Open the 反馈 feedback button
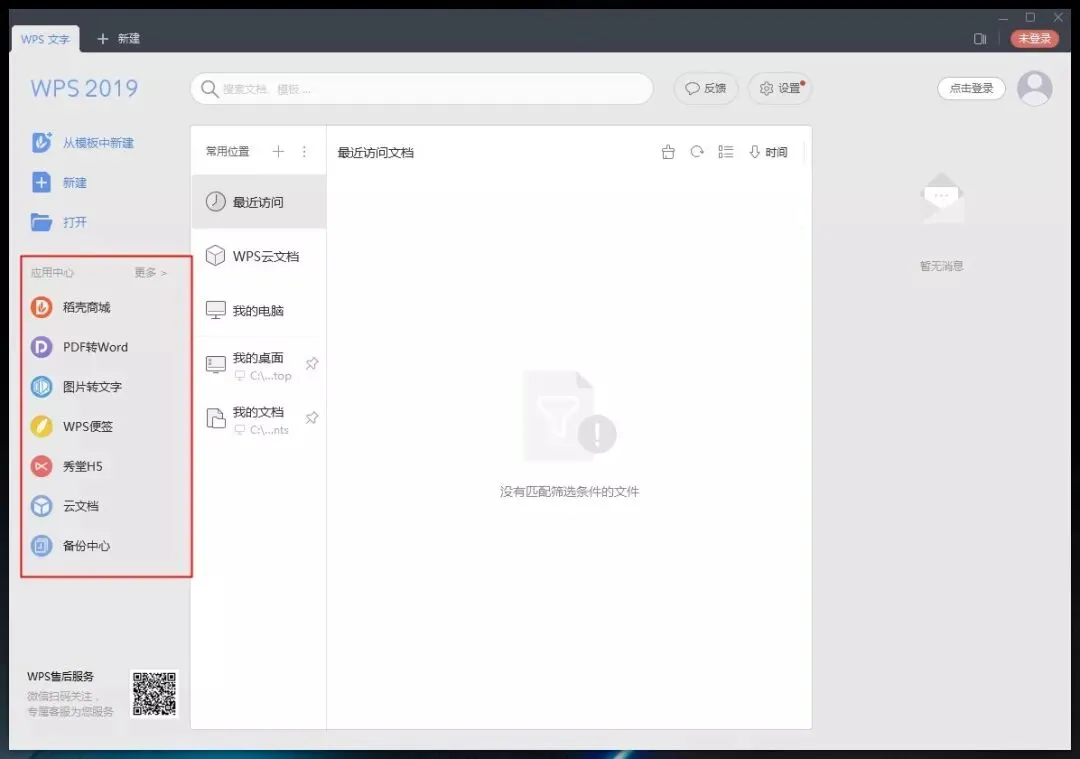Image resolution: width=1080 pixels, height=759 pixels. 705,88
